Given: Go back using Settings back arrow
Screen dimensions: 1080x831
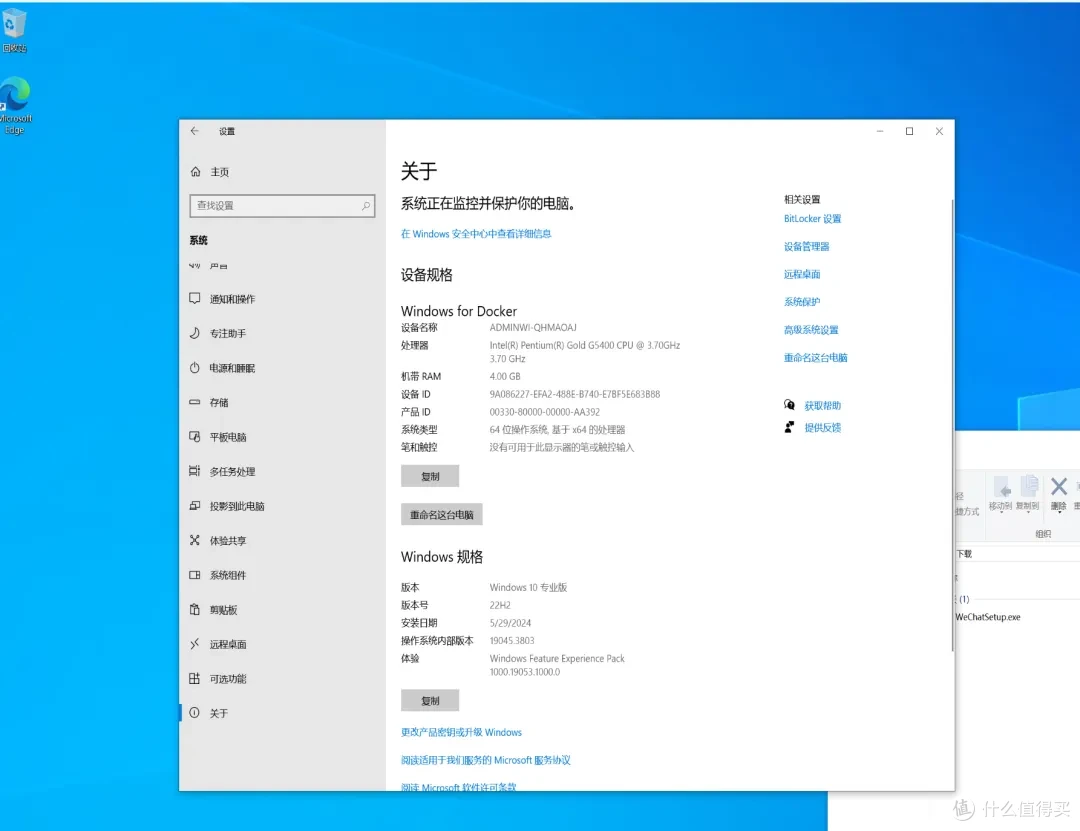Looking at the screenshot, I should coord(194,131).
